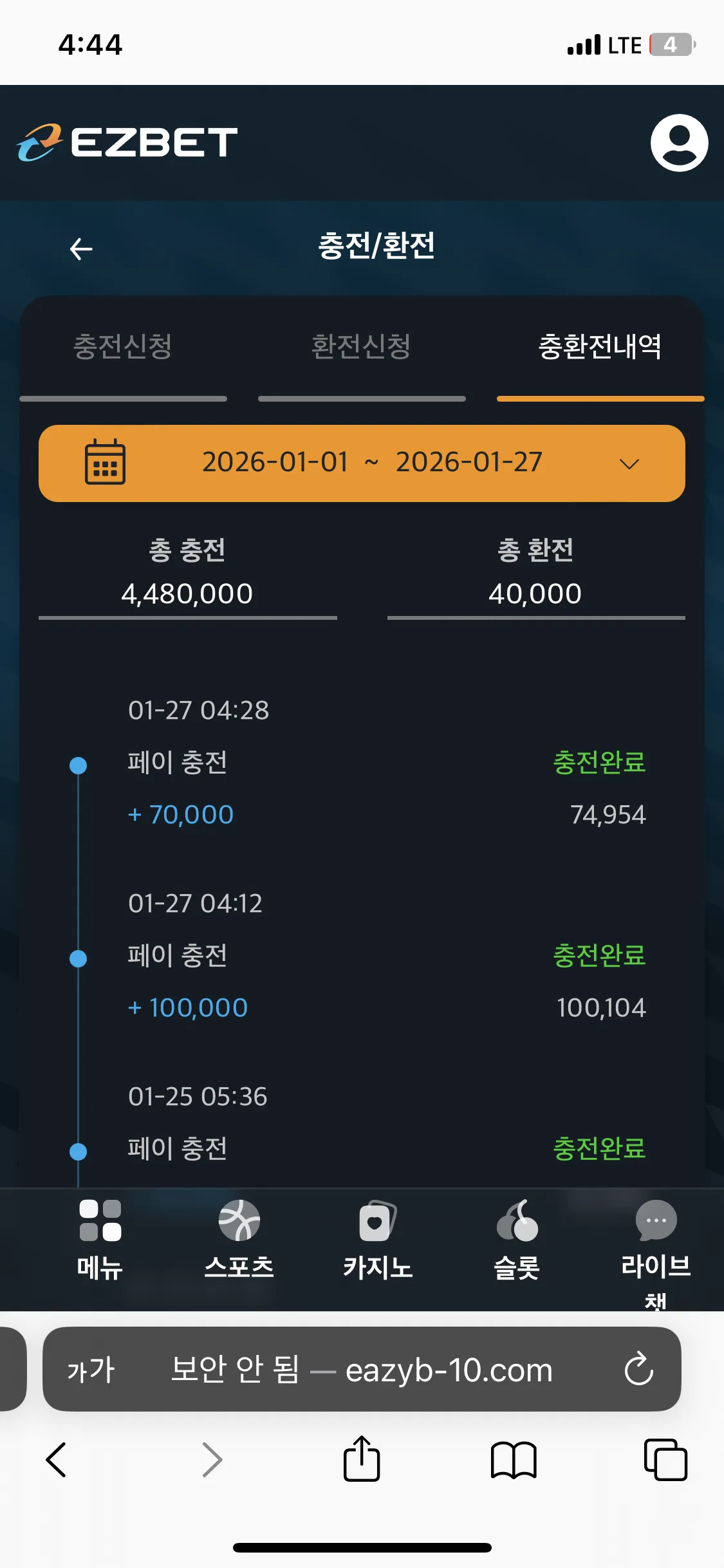Switch to the 환전신청 tab
Screen dimensions: 724x1568
361,346
